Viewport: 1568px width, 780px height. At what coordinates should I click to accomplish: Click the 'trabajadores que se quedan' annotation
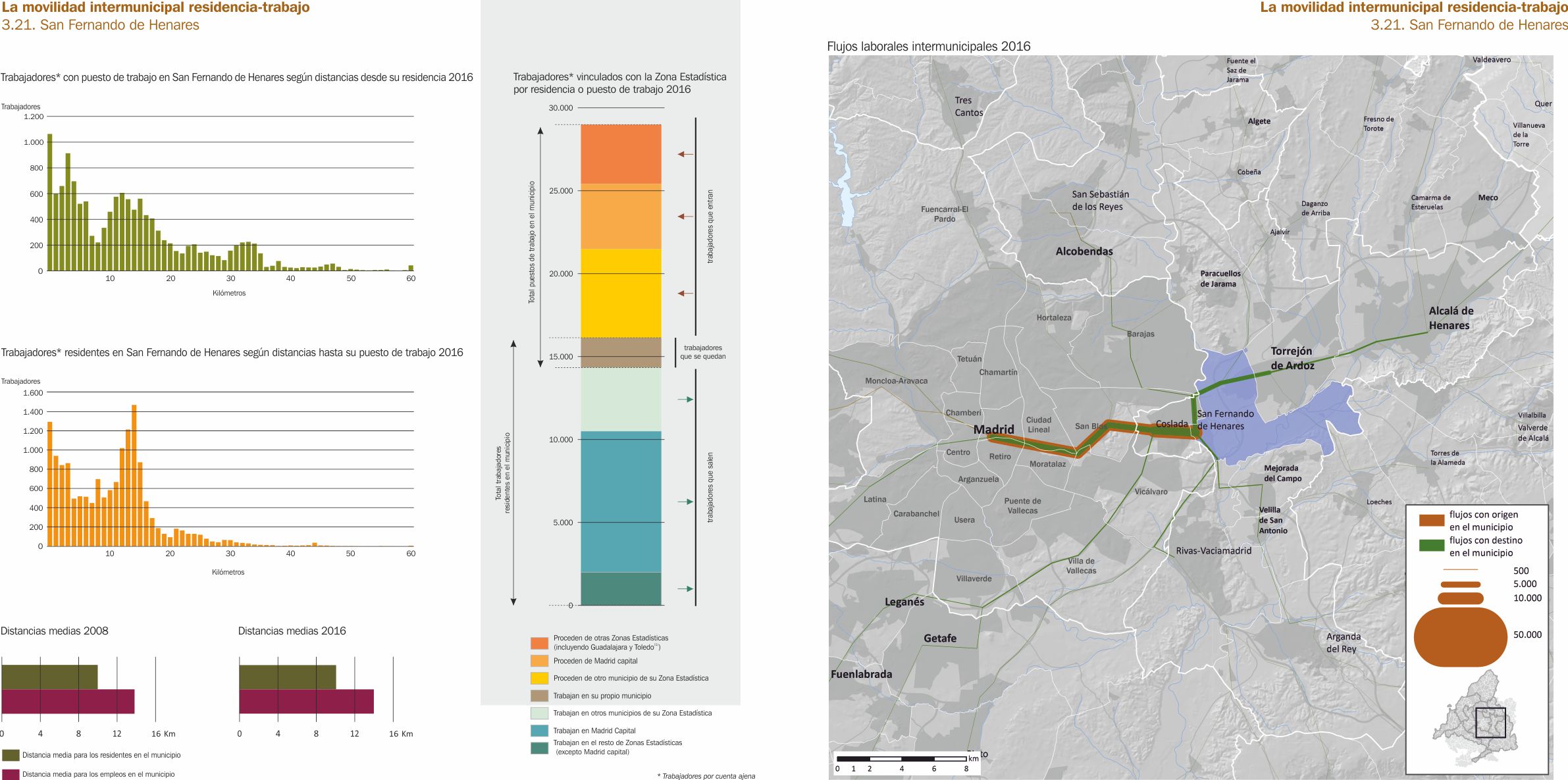[x=703, y=352]
